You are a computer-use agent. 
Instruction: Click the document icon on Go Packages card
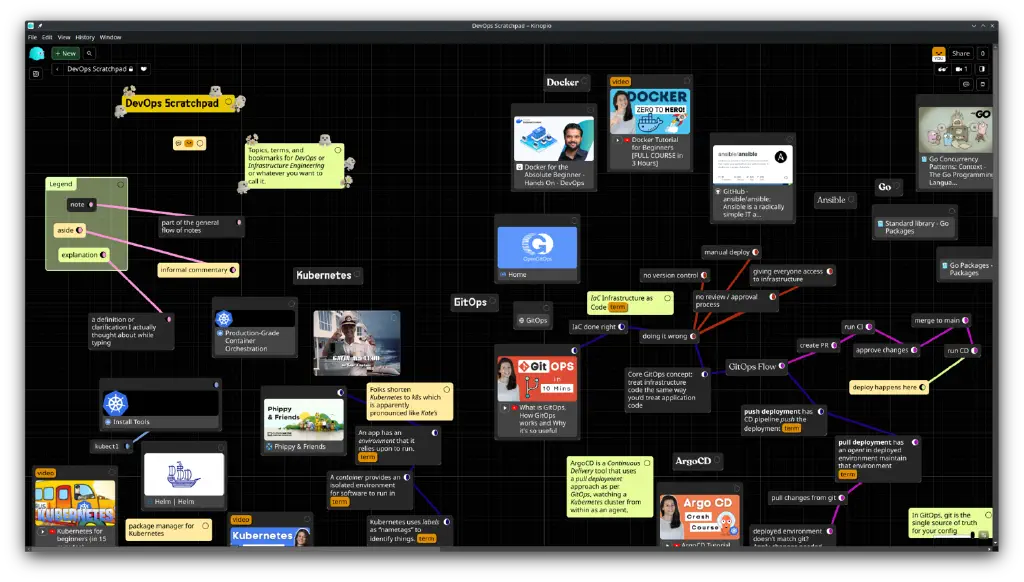pyautogui.click(x=944, y=265)
